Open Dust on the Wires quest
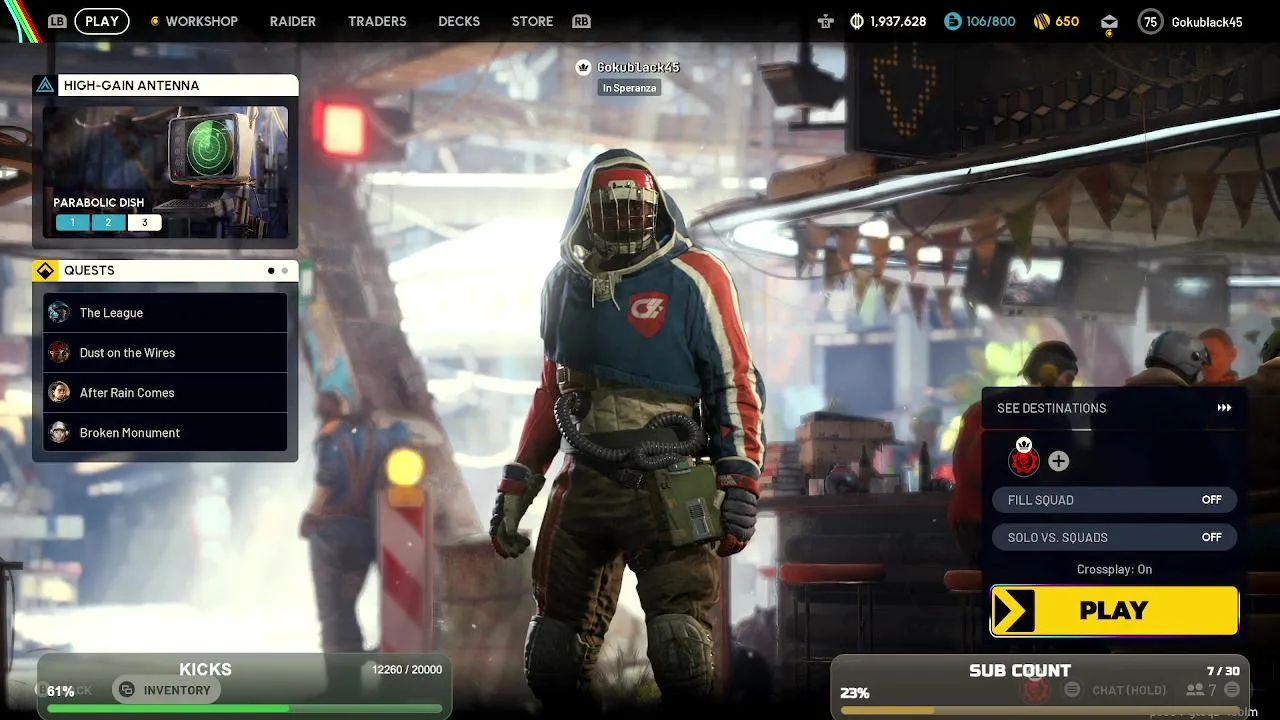The height and width of the screenshot is (720, 1280). point(165,353)
